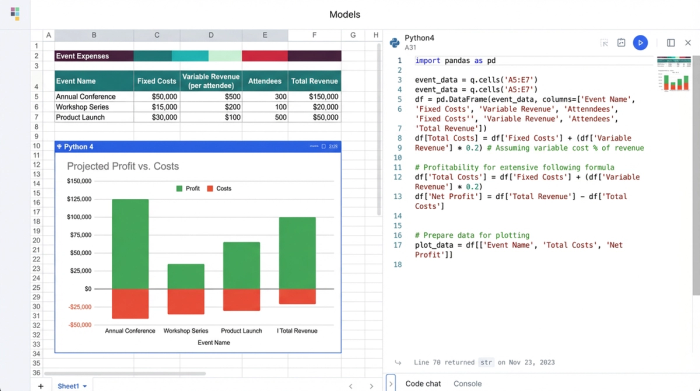
Task: Click the Event Name header cell
Action: [94, 81]
